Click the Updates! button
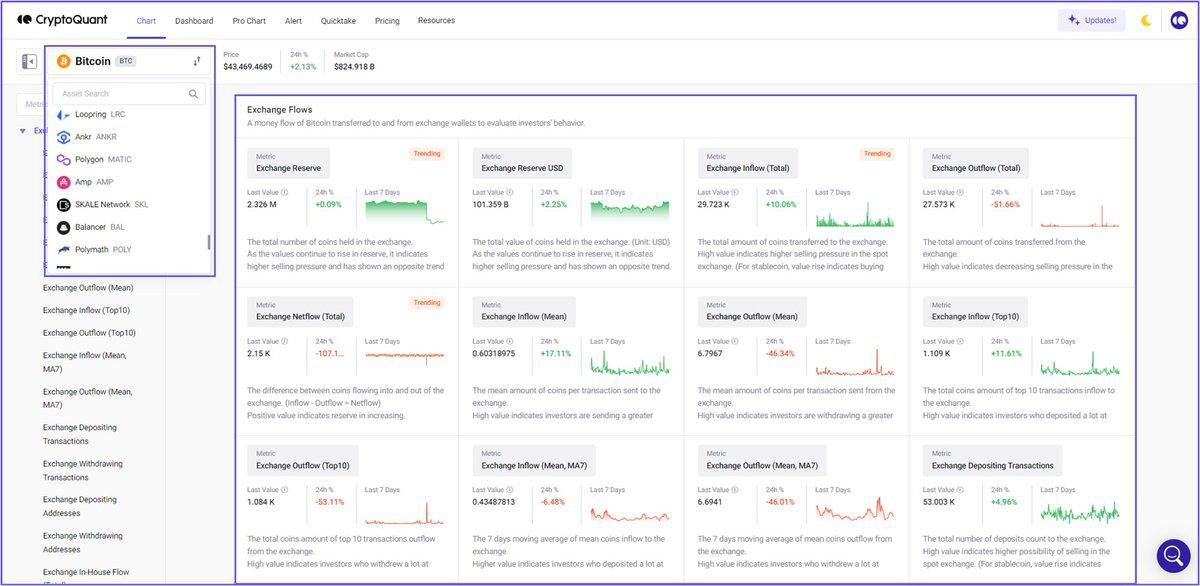Image resolution: width=1200 pixels, height=586 pixels. pyautogui.click(x=1091, y=20)
